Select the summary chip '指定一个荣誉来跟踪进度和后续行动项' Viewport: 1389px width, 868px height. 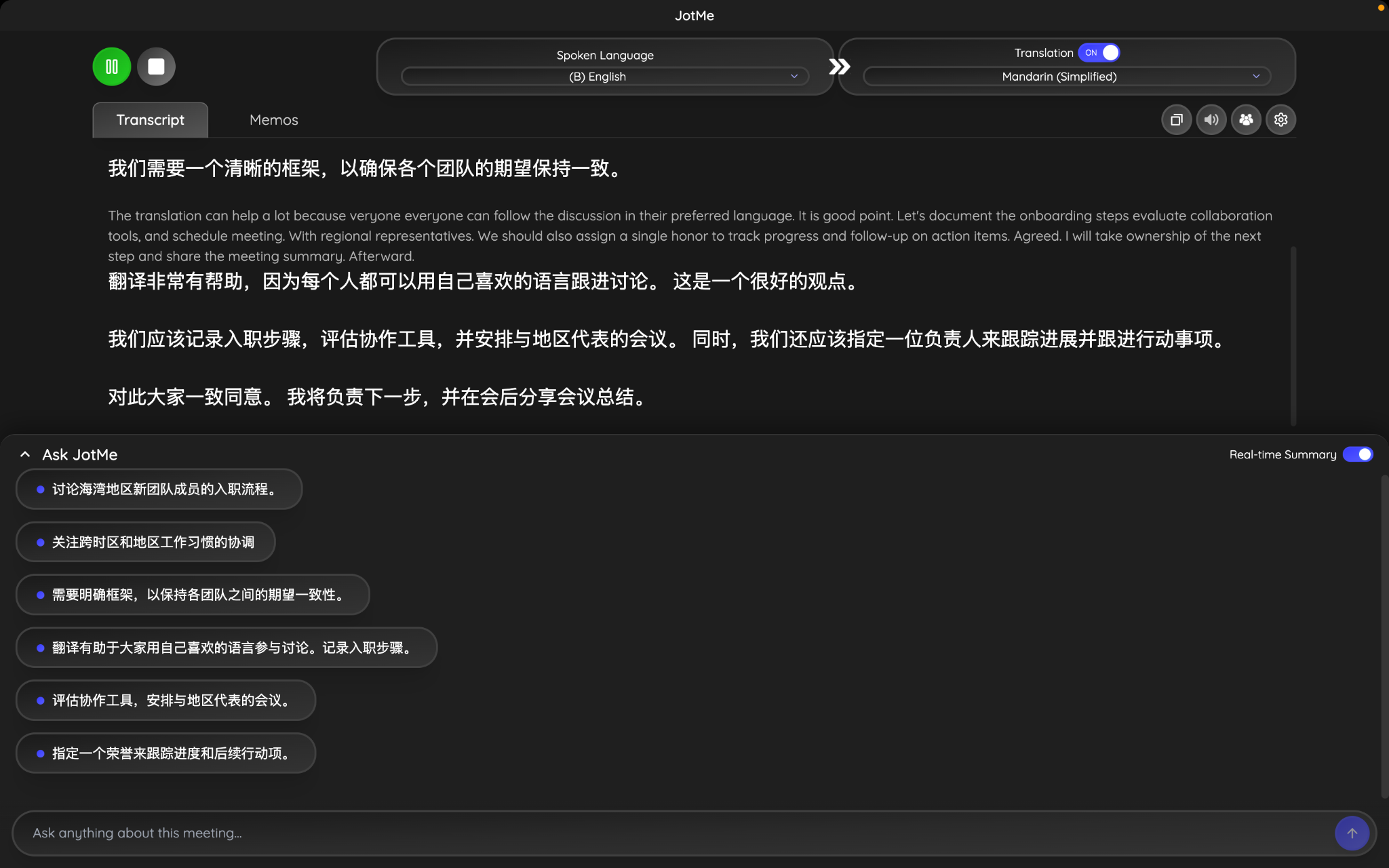point(165,753)
